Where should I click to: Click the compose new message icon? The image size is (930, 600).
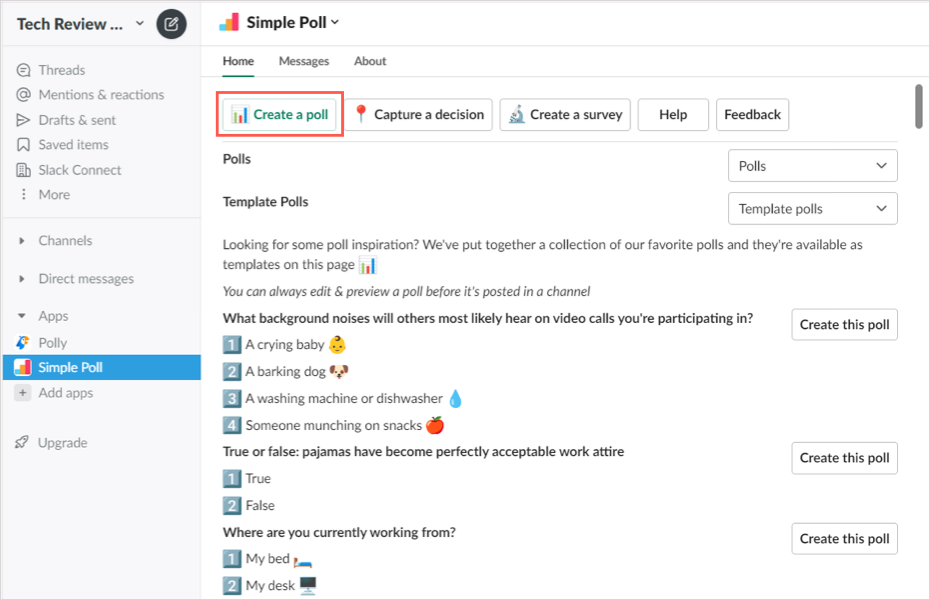click(171, 24)
